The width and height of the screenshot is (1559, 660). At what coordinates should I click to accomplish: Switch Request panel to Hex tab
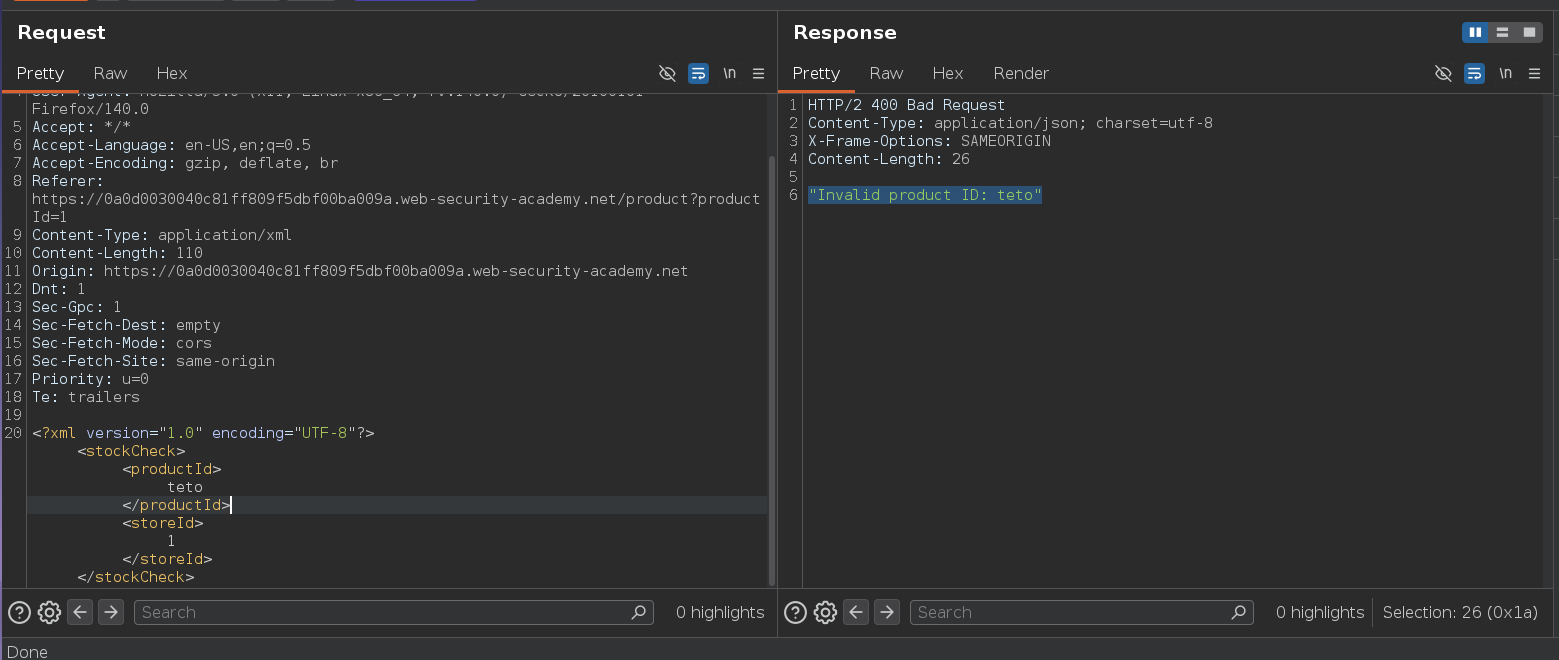pos(172,73)
